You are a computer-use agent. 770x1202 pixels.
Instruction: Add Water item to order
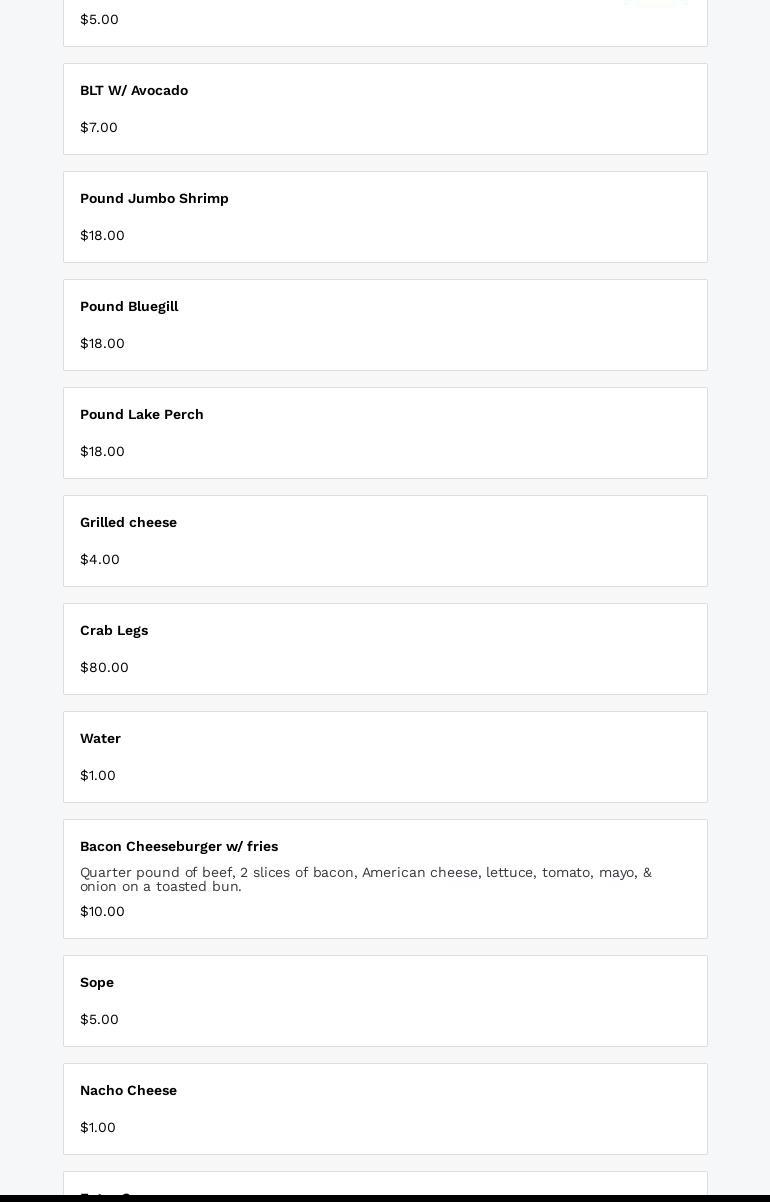click(x=385, y=757)
